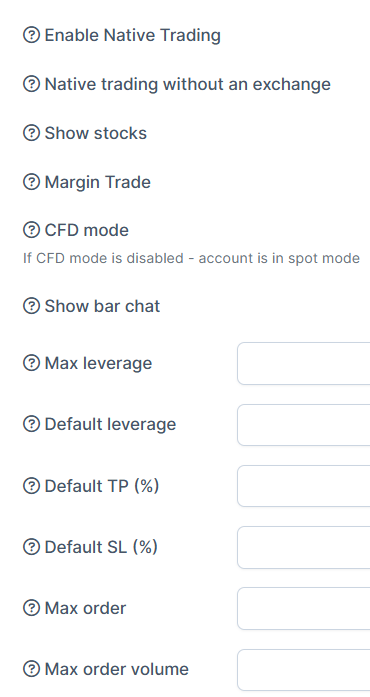This screenshot has height=697, width=370.
Task: Click help icon beside Enable Native Trading
Action: point(31,35)
